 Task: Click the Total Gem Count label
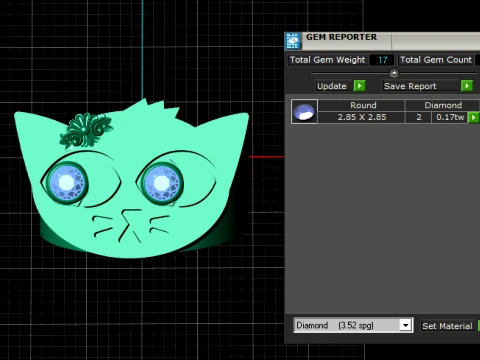[436, 60]
